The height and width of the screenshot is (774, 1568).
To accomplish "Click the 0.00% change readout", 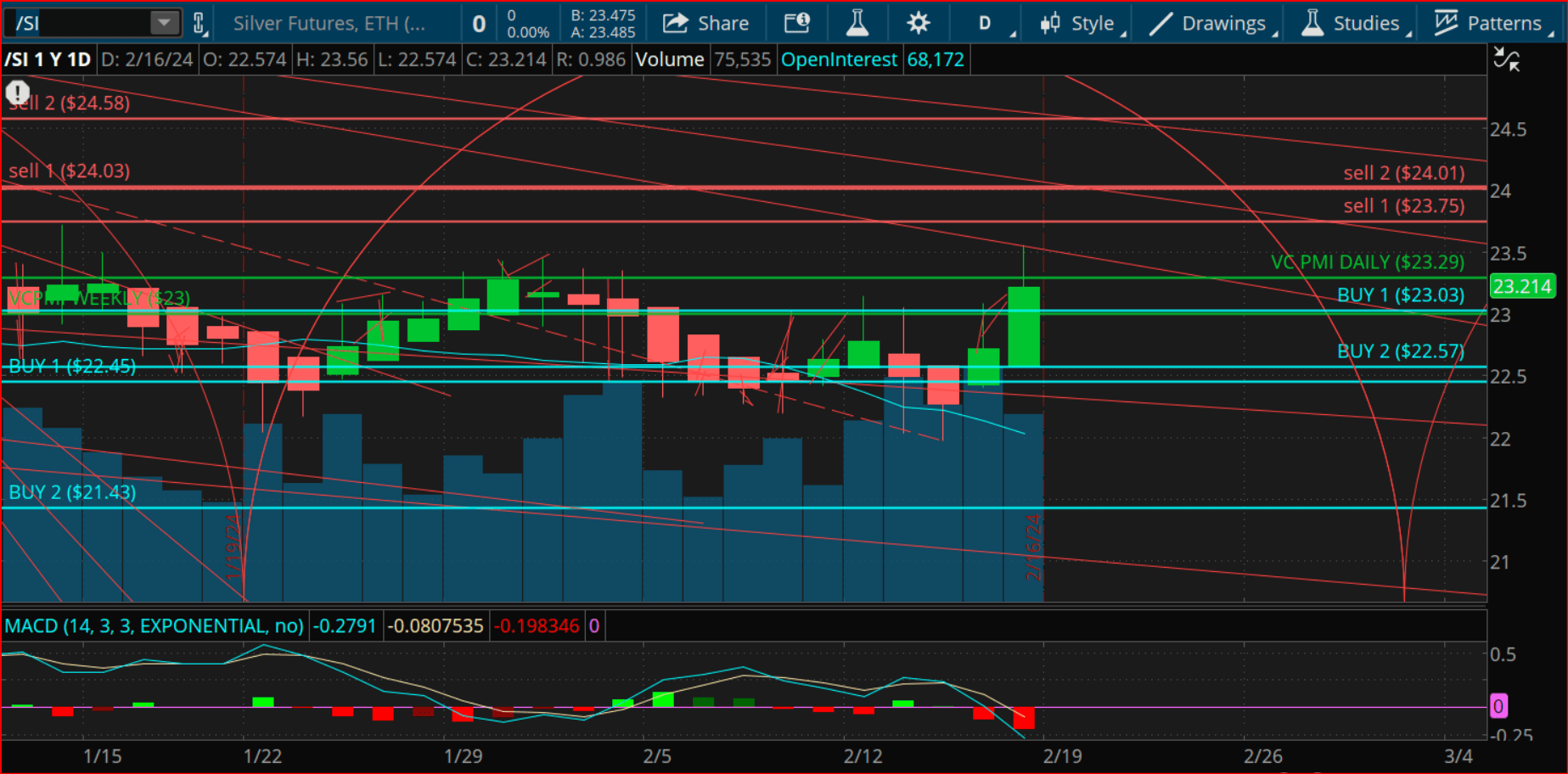I will pos(528,32).
